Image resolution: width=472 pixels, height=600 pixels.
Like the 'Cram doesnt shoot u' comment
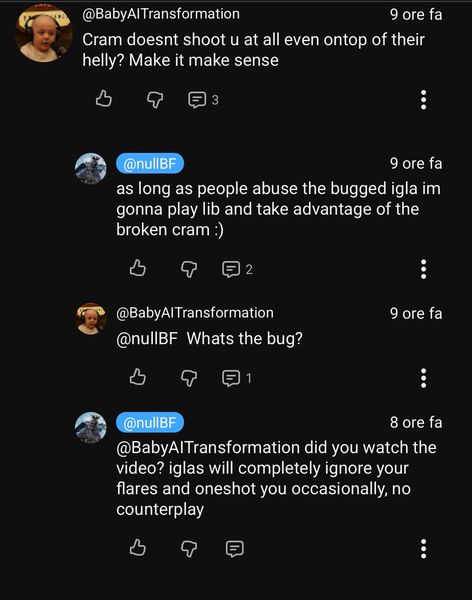click(104, 99)
